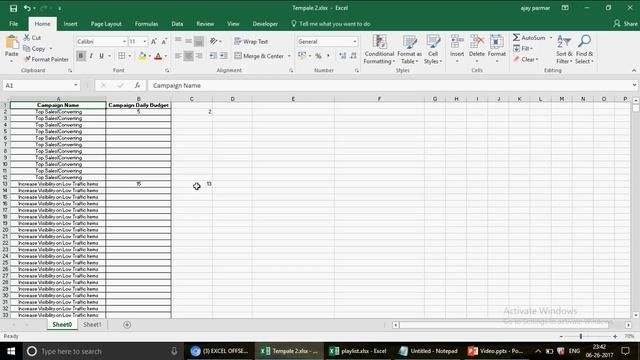Click the zoom slider handle
The height and width of the screenshot is (360, 640).
pyautogui.click(x=581, y=336)
